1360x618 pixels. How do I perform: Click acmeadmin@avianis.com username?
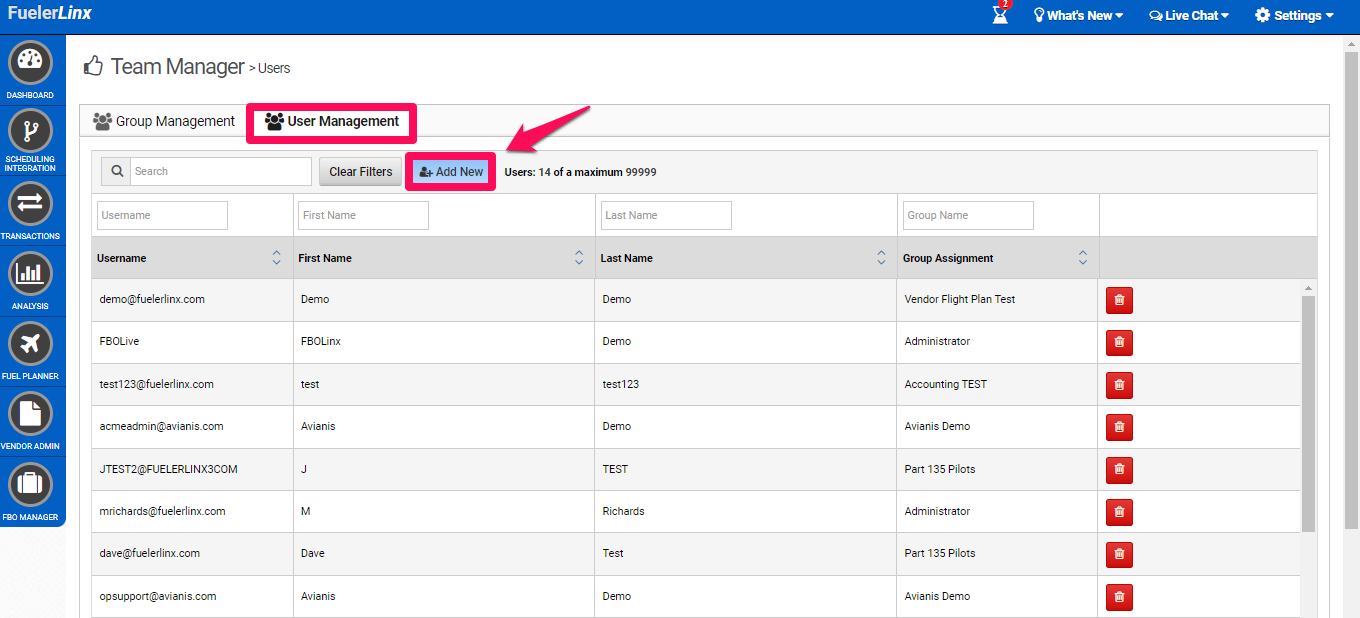click(162, 426)
